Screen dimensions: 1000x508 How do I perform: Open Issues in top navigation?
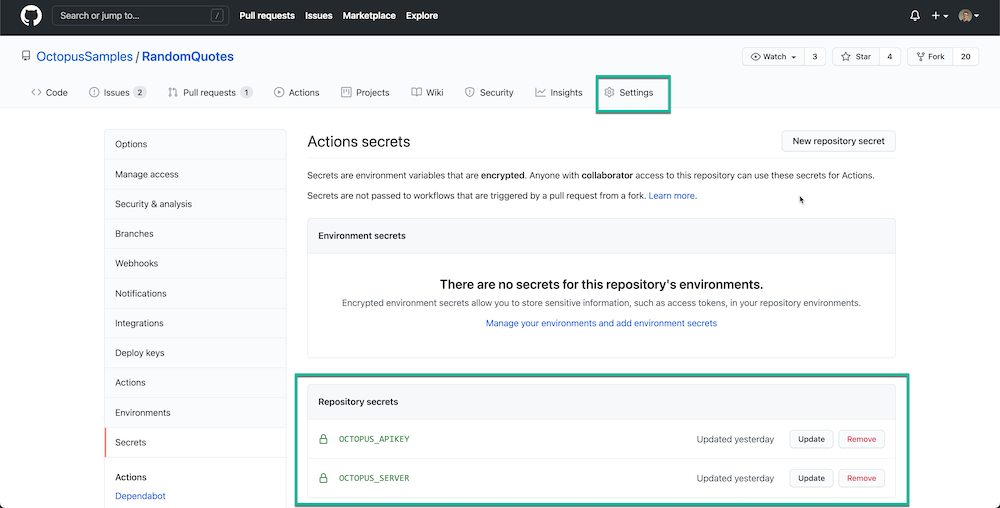point(319,16)
